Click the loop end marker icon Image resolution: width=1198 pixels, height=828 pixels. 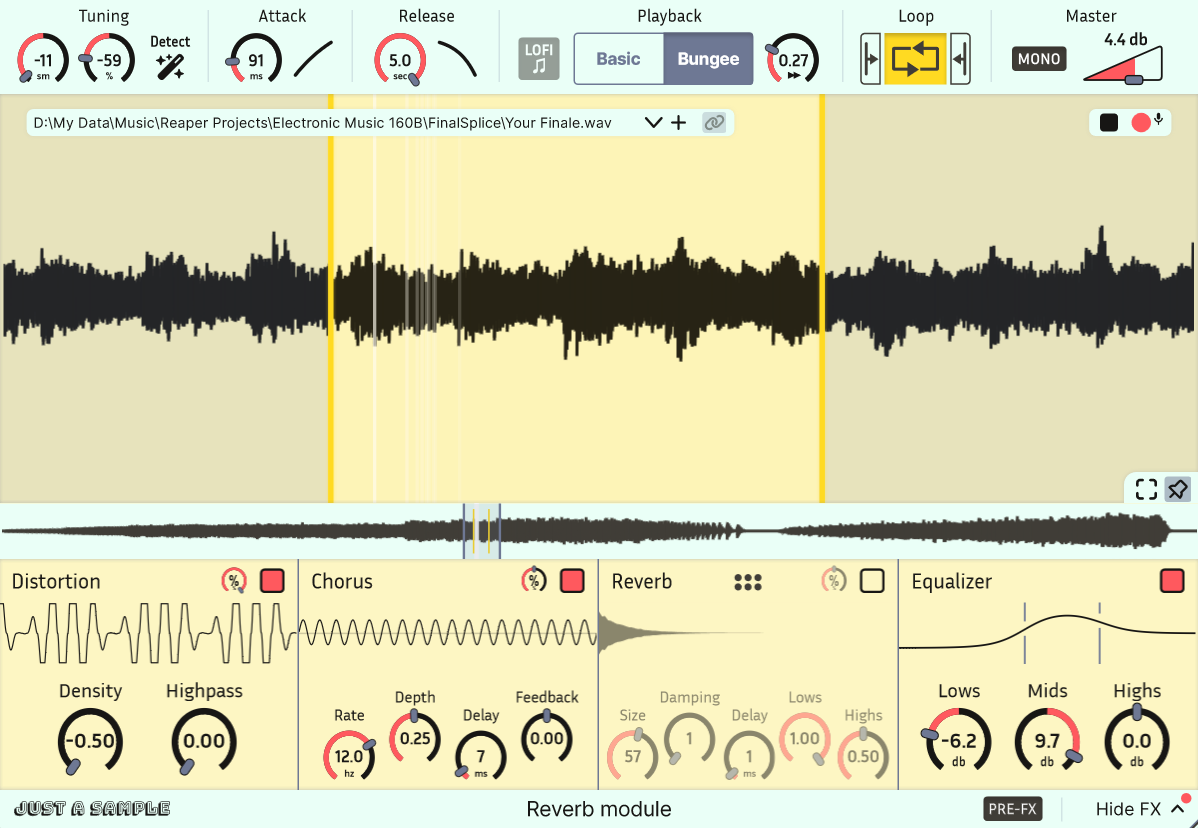click(960, 59)
